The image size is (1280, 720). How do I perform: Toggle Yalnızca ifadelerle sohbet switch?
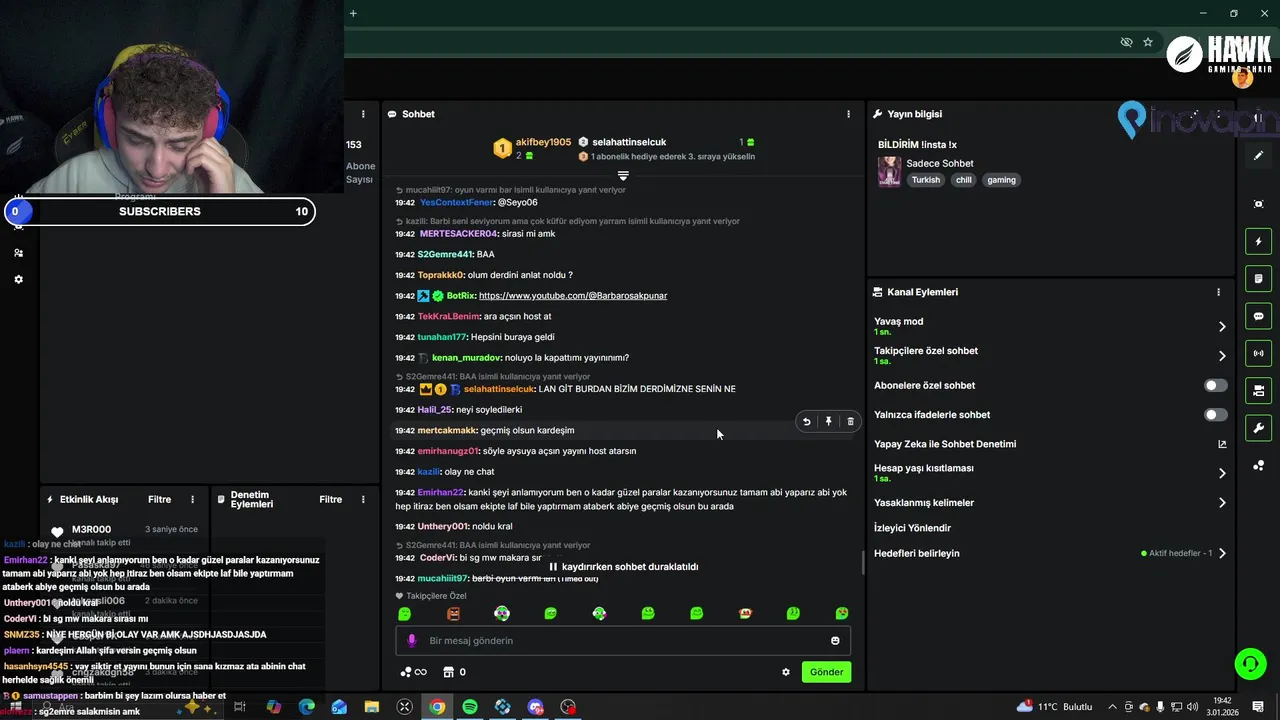(1215, 414)
